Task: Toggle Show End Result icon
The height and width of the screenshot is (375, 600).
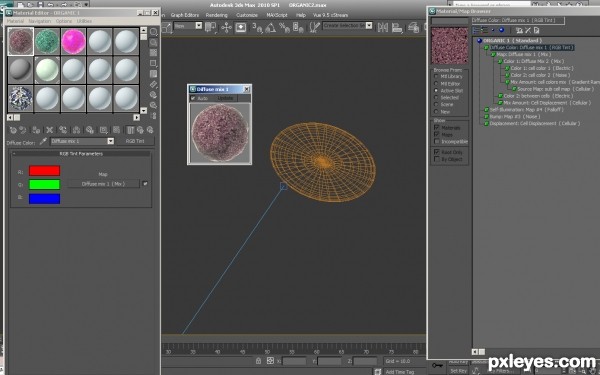Action: [x=130, y=130]
